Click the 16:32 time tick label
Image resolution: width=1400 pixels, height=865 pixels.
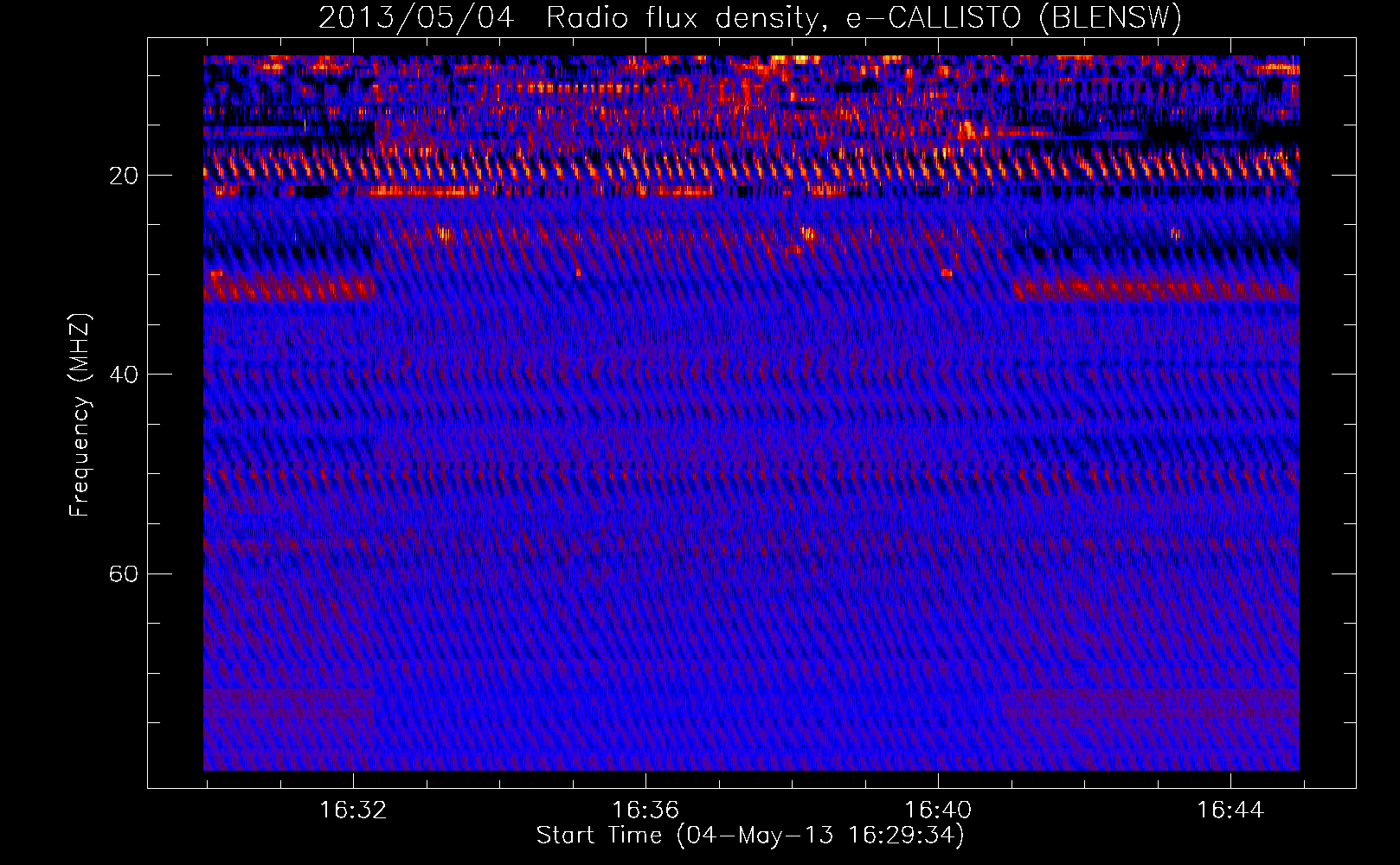coord(353,811)
